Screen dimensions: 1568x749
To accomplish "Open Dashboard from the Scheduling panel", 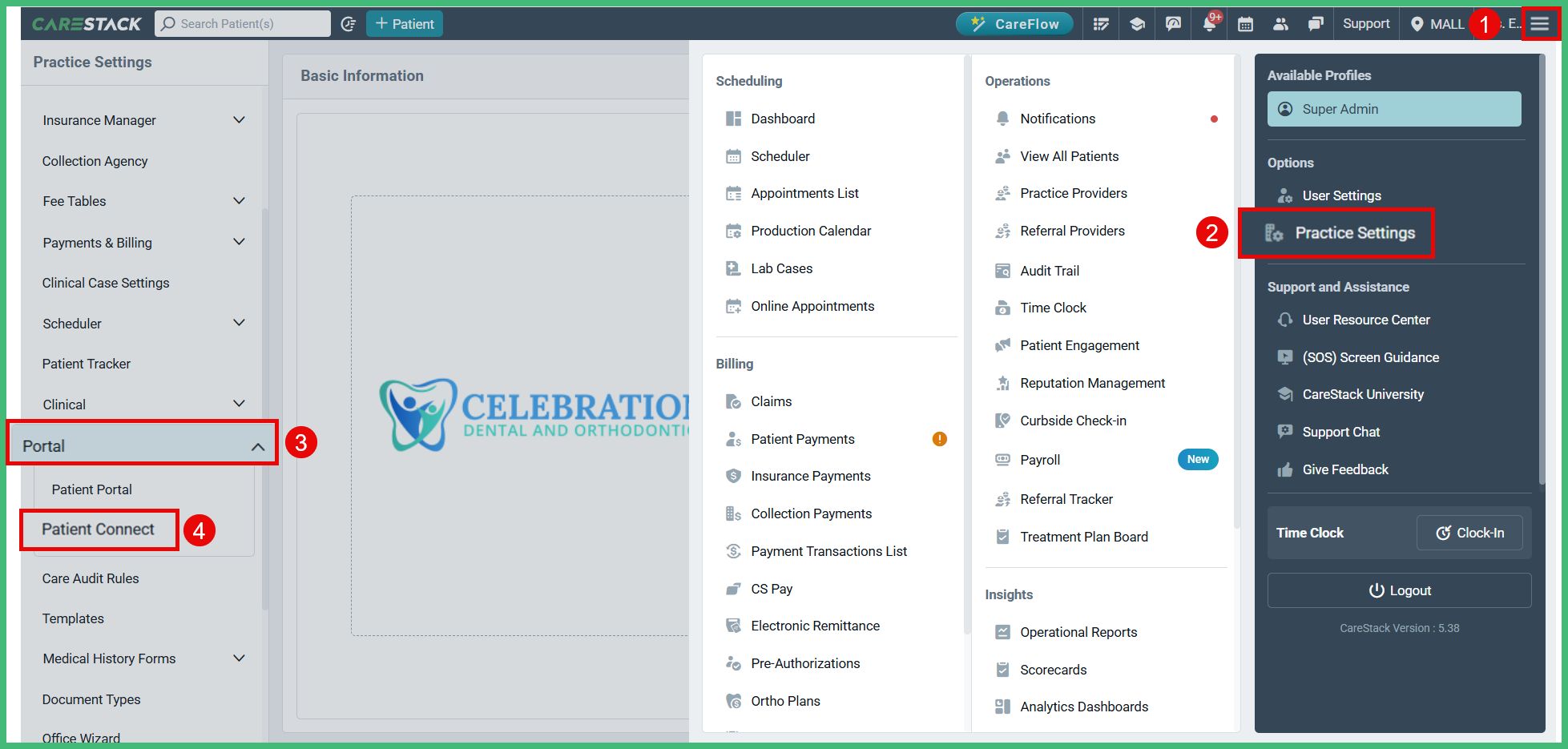I will pos(783,118).
